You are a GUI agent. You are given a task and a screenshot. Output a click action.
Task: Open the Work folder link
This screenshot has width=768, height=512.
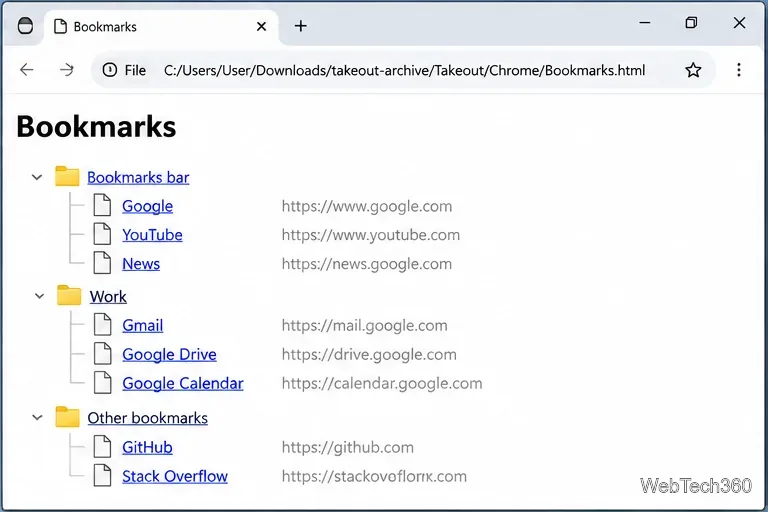[108, 297]
